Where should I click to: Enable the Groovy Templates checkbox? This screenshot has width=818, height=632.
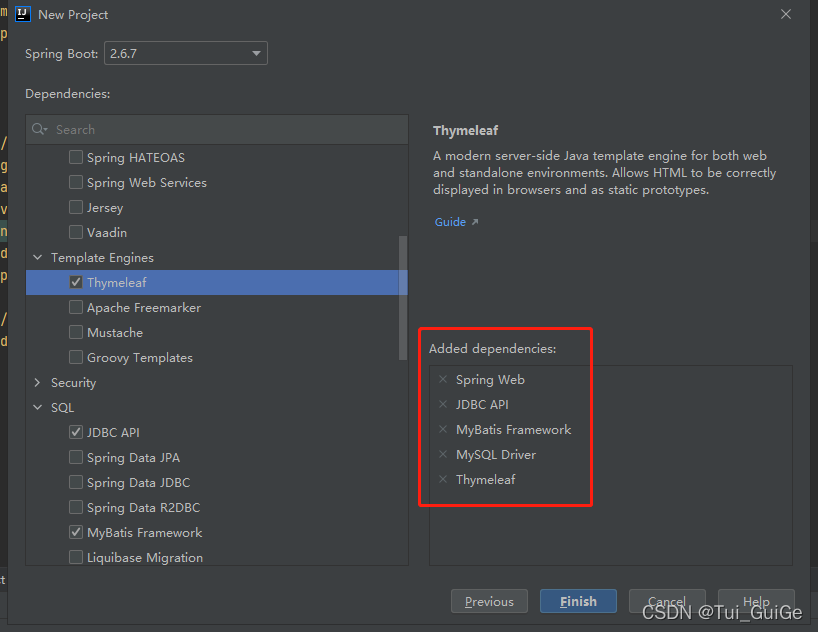pos(76,357)
